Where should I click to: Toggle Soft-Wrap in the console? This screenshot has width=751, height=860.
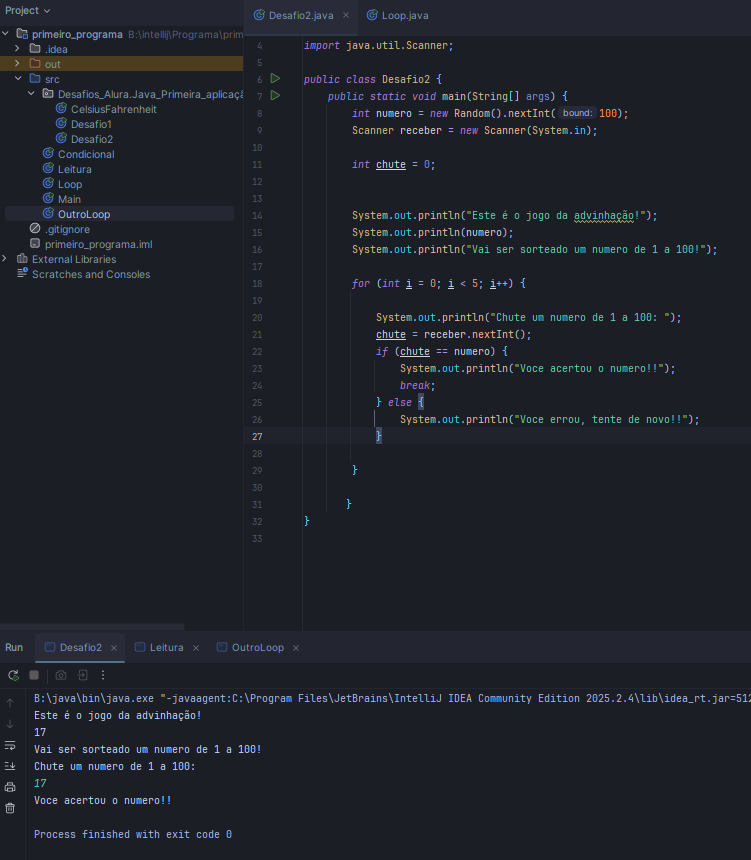[10, 745]
